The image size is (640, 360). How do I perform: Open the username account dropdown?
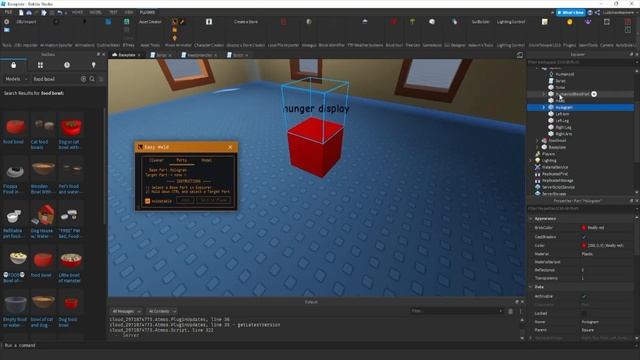620,13
